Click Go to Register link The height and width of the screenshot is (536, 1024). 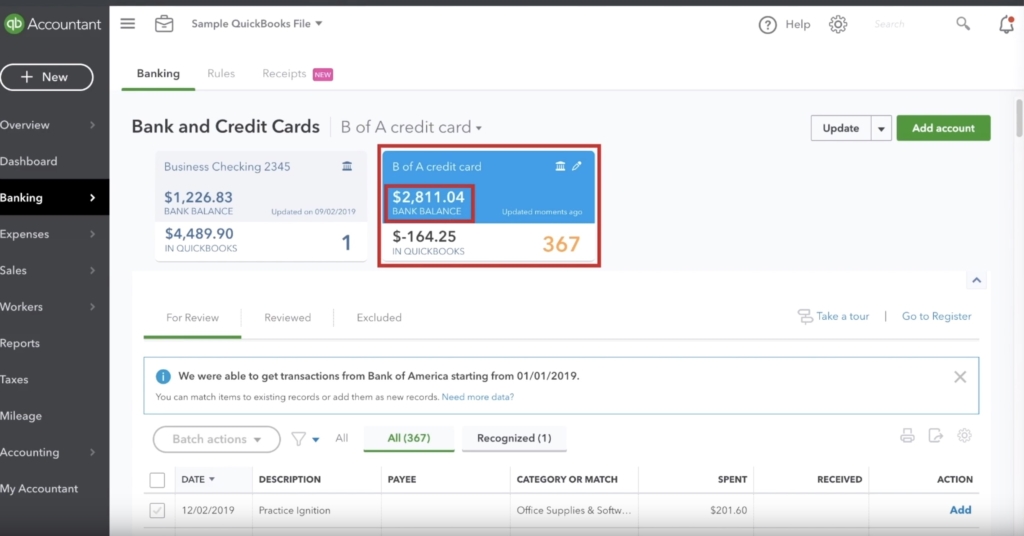coord(936,316)
